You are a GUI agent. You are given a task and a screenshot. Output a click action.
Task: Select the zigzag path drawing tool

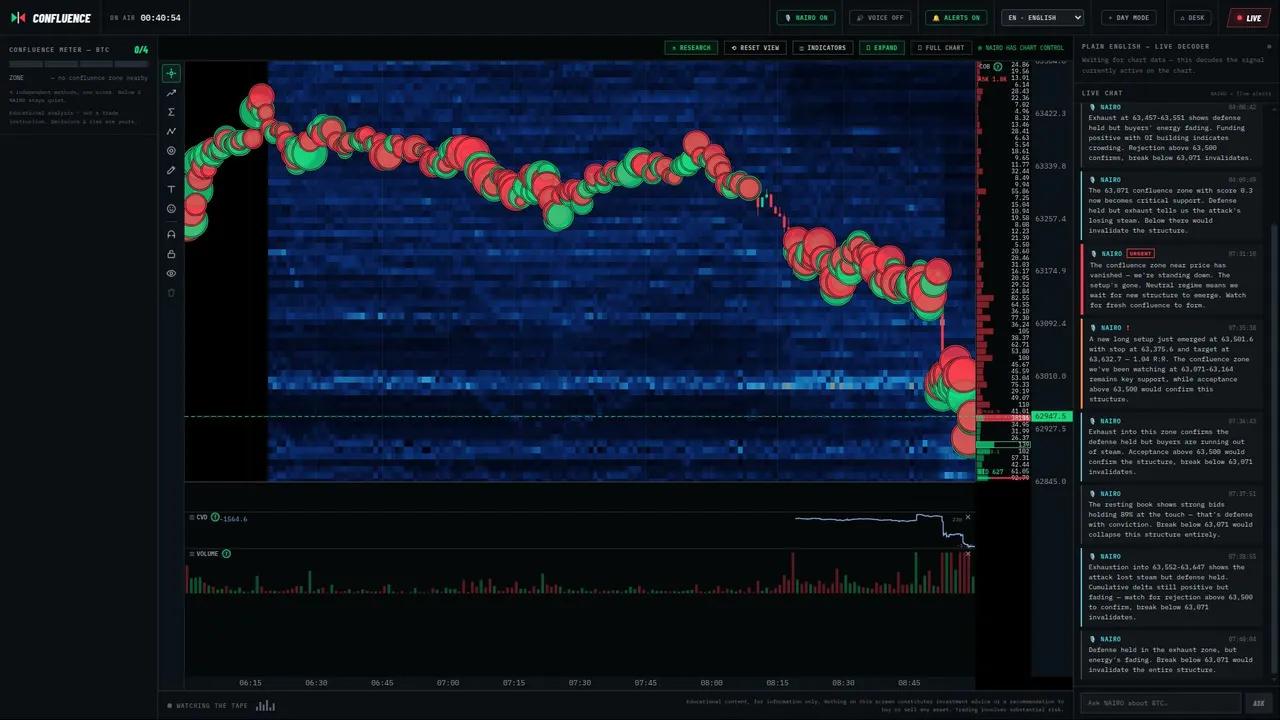click(171, 131)
